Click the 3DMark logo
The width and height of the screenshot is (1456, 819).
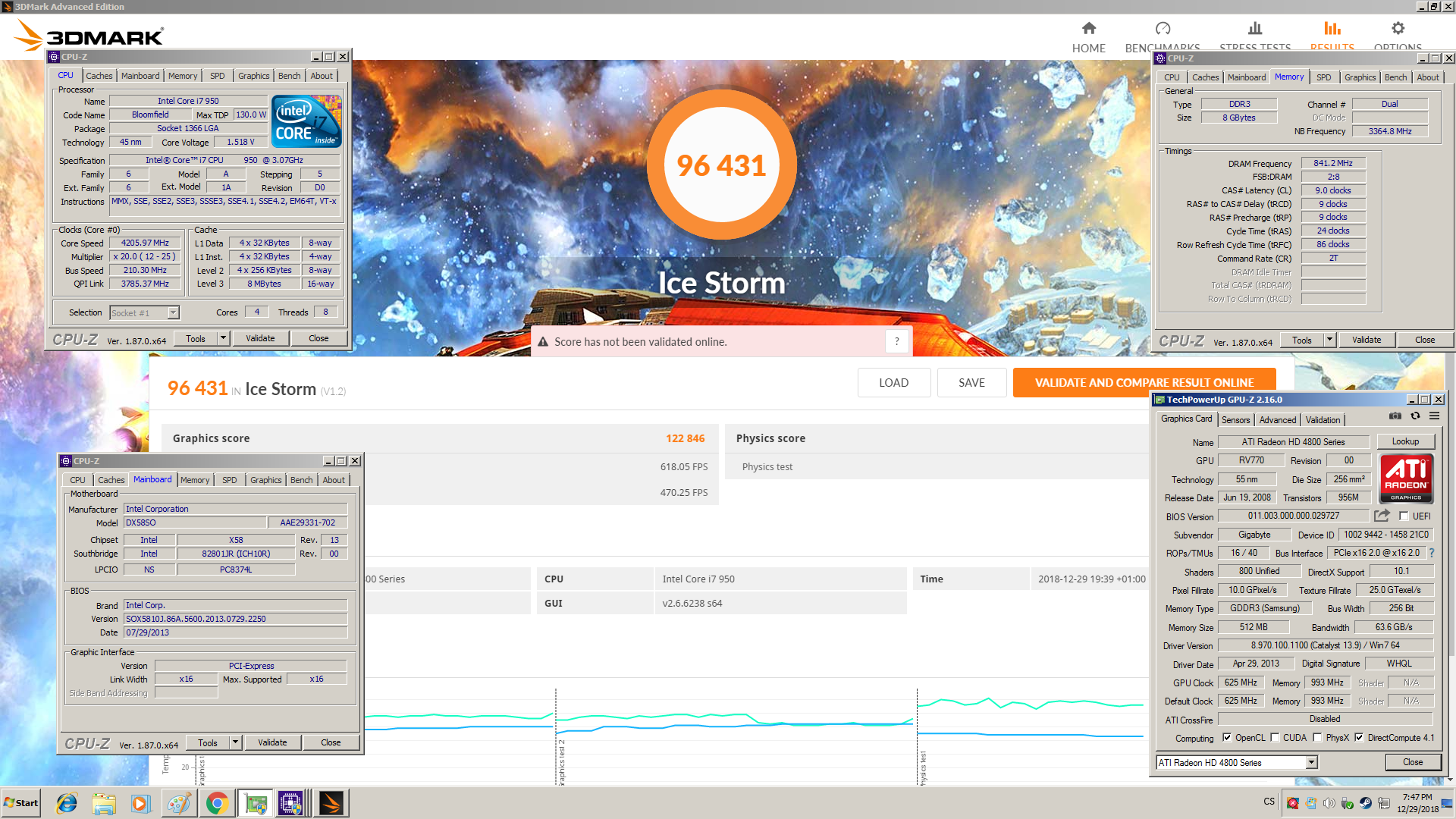coord(89,35)
